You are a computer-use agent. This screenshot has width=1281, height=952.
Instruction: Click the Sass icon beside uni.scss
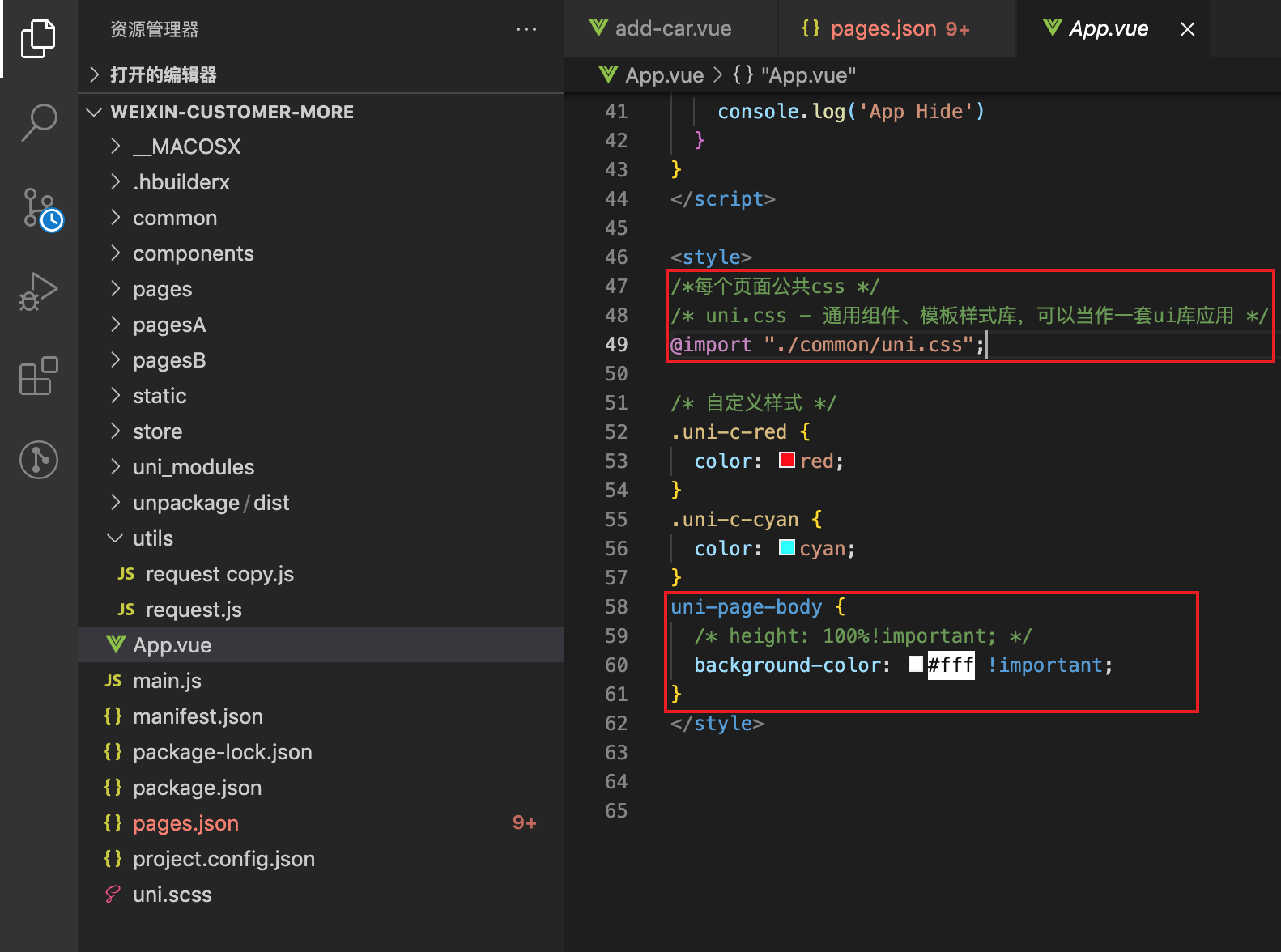point(113,895)
